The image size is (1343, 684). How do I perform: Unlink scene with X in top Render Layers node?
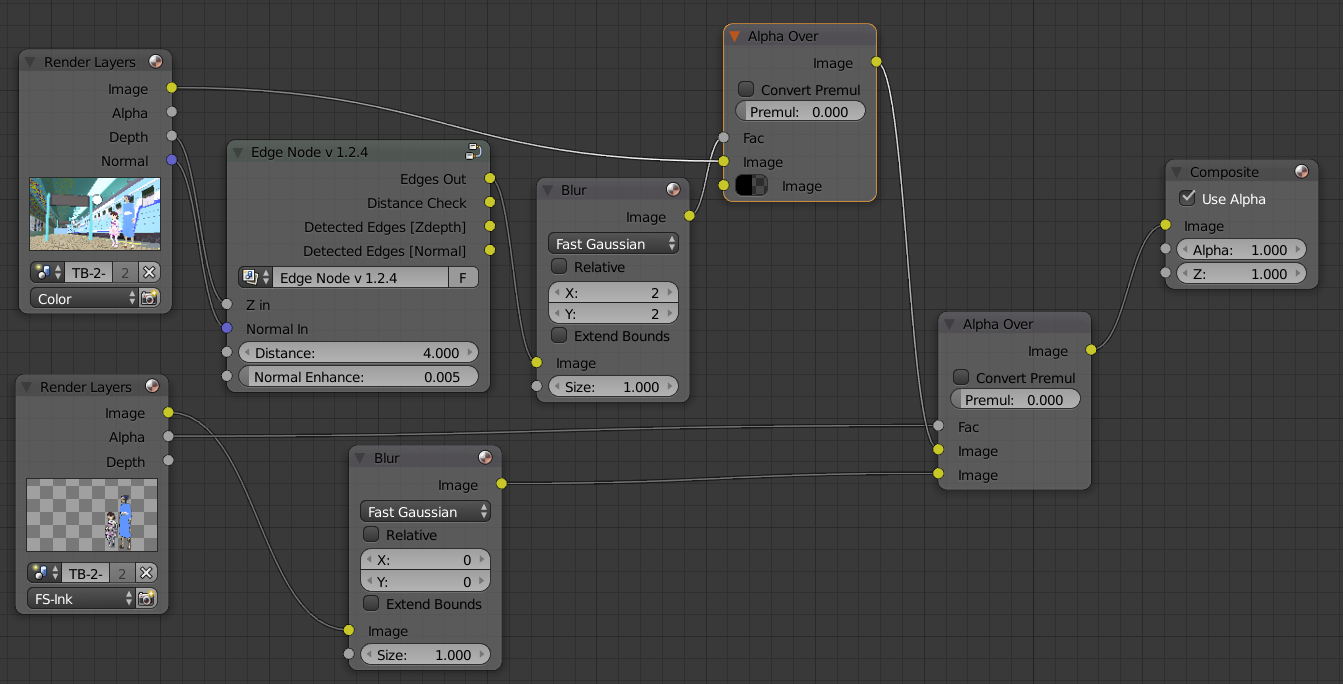(x=149, y=272)
